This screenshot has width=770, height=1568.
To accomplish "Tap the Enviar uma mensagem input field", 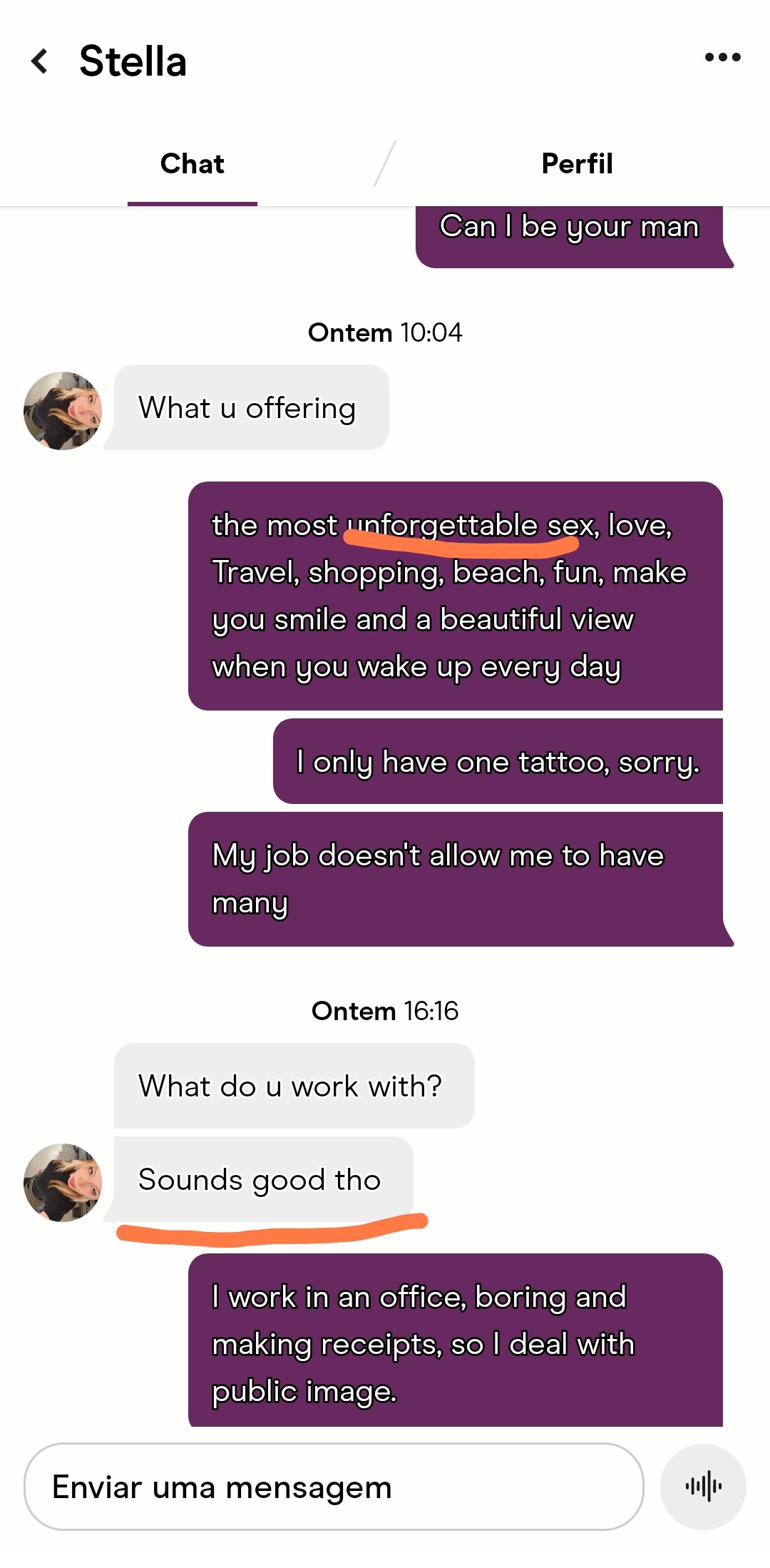I will pyautogui.click(x=334, y=1487).
